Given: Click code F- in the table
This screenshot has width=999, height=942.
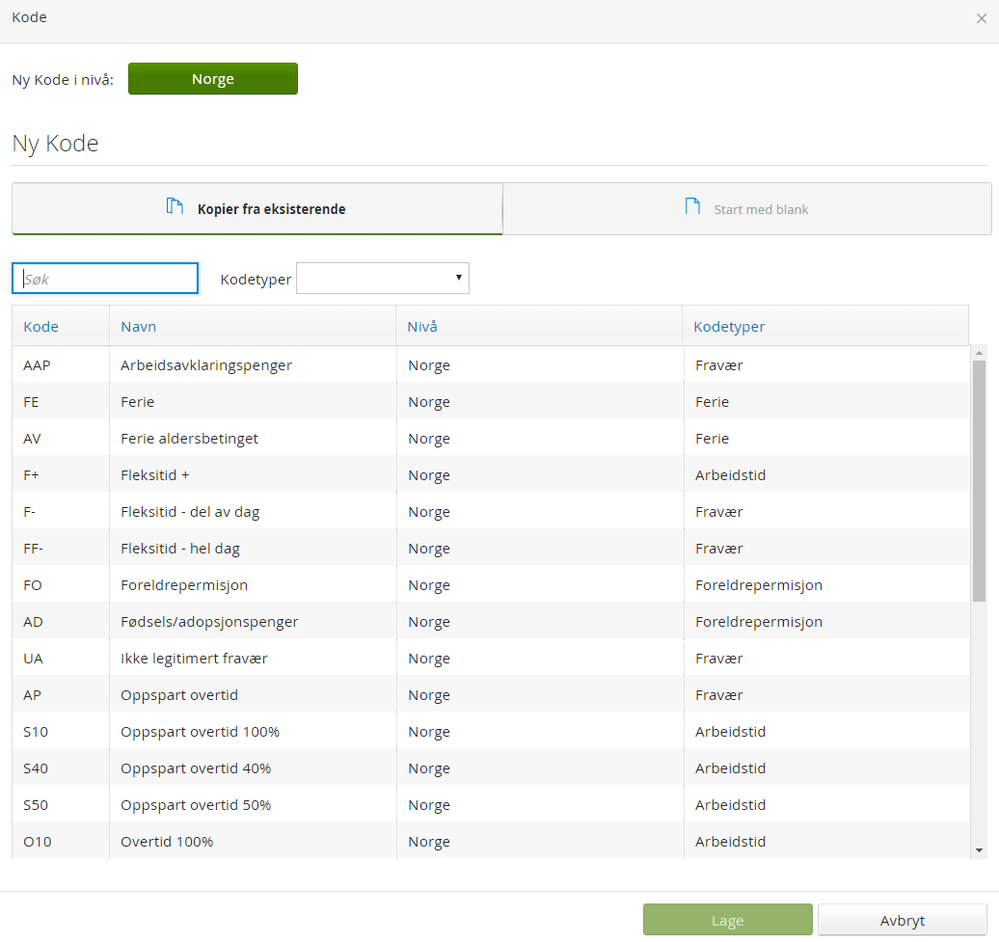Looking at the screenshot, I should [x=29, y=511].
